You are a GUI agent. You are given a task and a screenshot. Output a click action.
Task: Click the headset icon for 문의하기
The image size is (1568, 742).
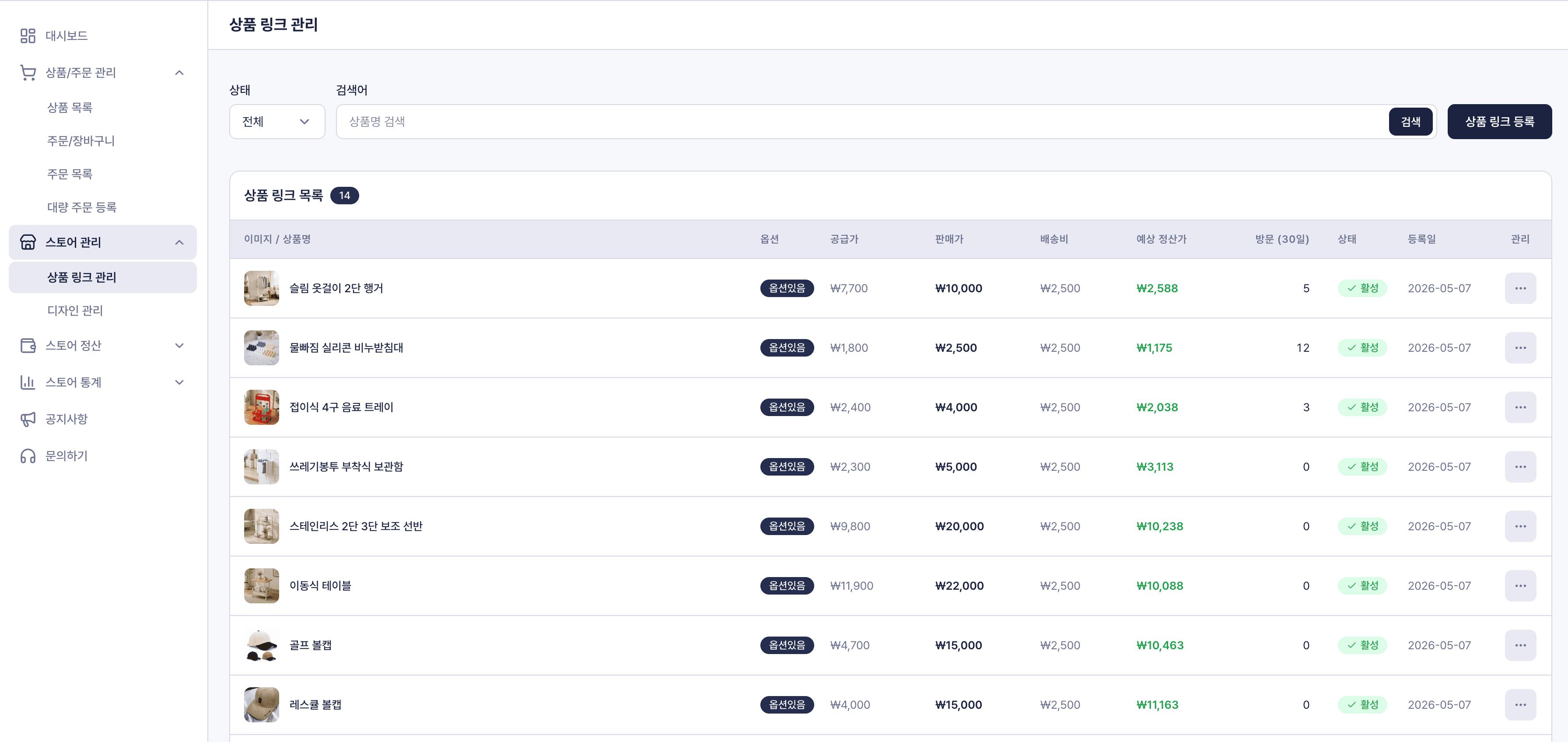coord(28,456)
